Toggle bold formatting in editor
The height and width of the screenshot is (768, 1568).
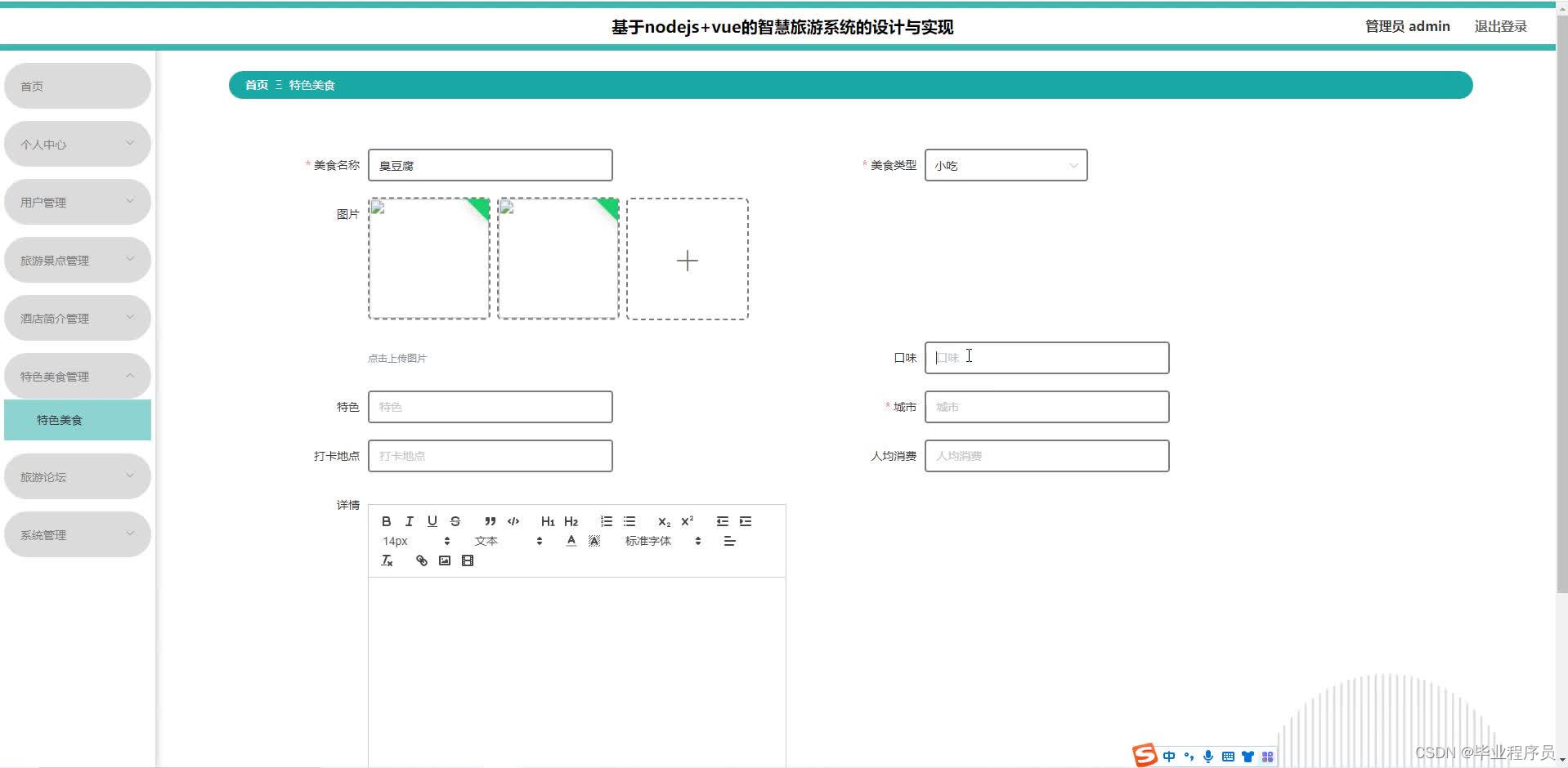pyautogui.click(x=387, y=521)
